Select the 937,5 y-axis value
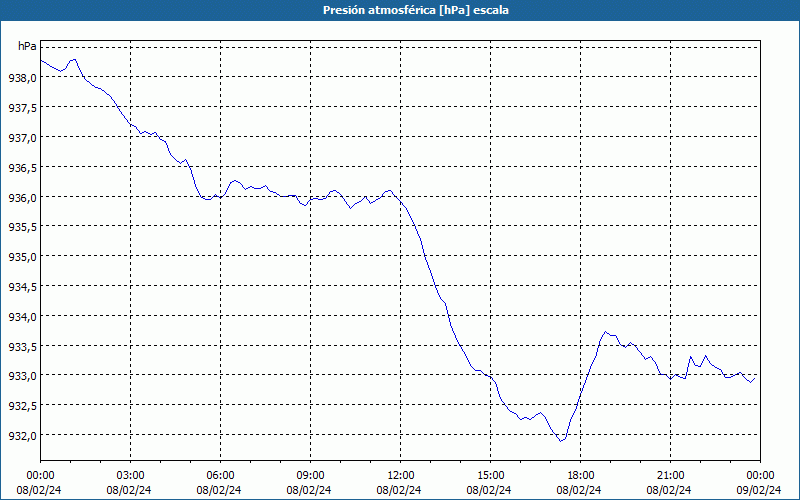The image size is (800, 500). coord(22,108)
